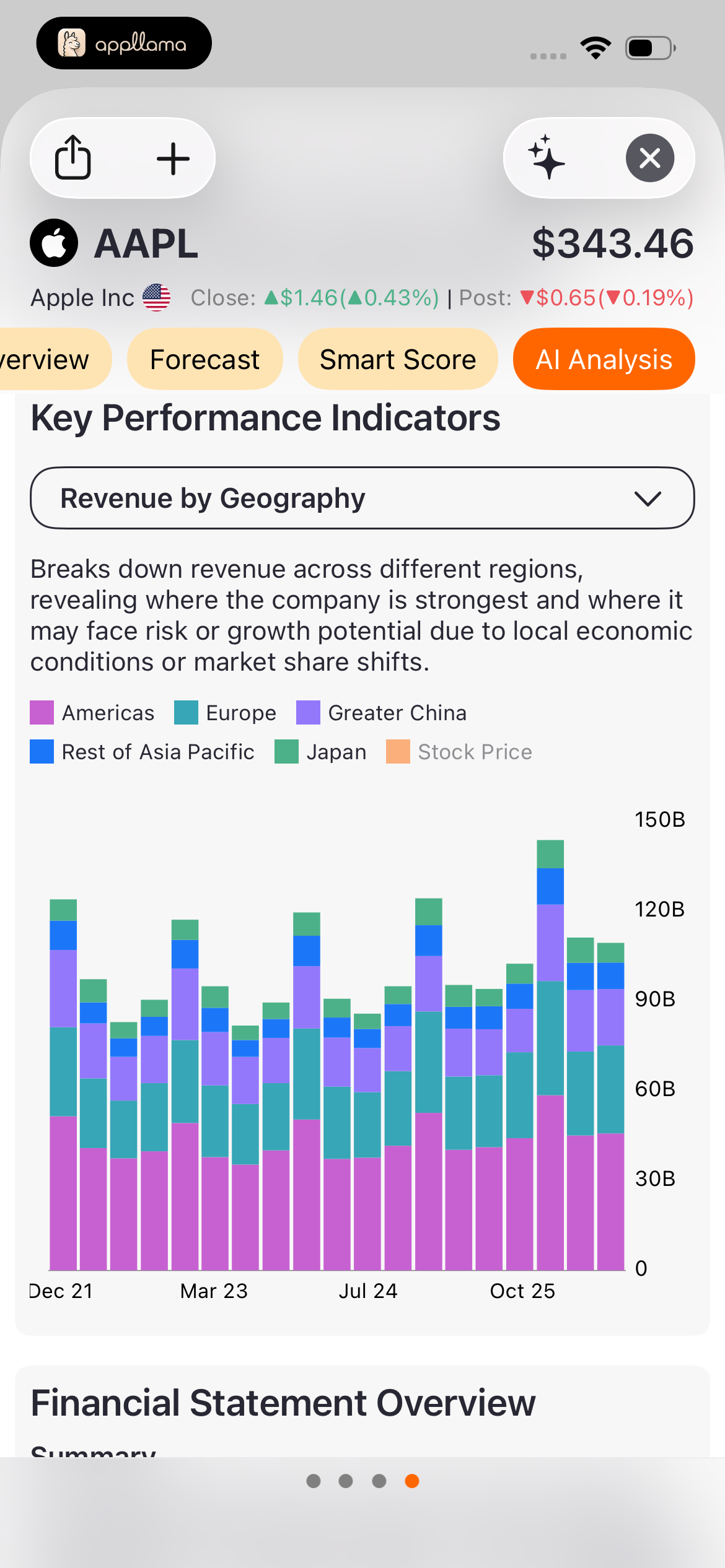Image resolution: width=725 pixels, height=1568 pixels.
Task: Tap the 120B axis label
Action: (660, 909)
